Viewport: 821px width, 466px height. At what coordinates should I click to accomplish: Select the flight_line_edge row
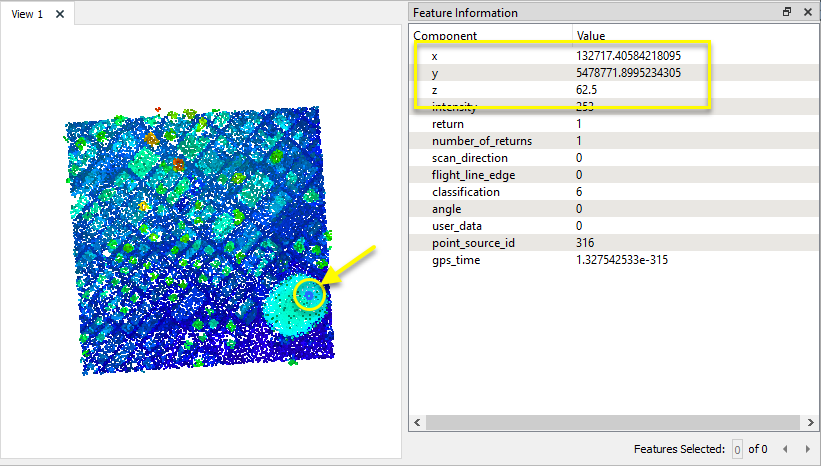(x=613, y=175)
